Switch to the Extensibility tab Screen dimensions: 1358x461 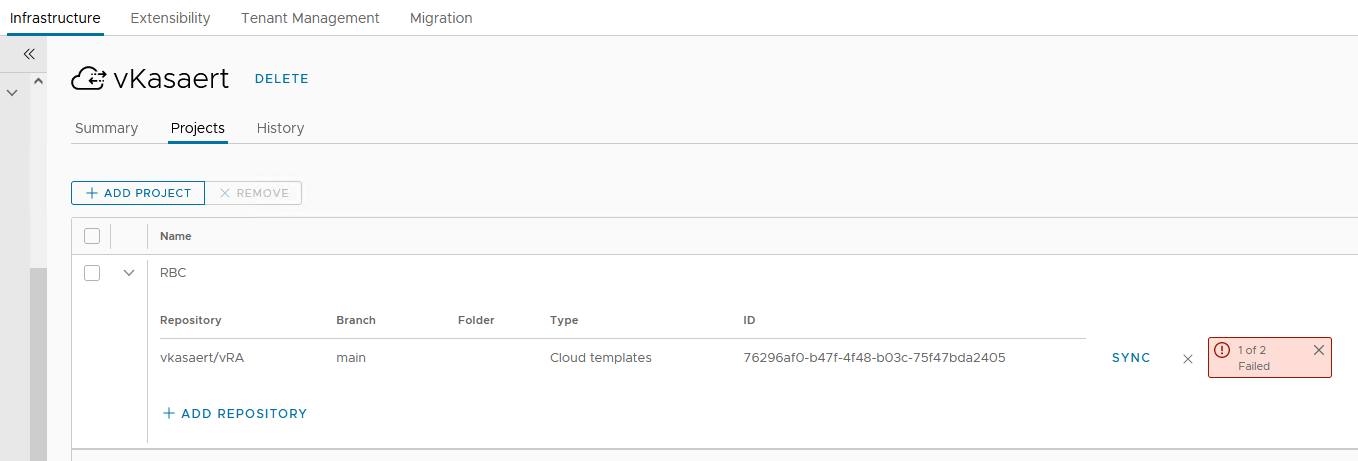(170, 18)
